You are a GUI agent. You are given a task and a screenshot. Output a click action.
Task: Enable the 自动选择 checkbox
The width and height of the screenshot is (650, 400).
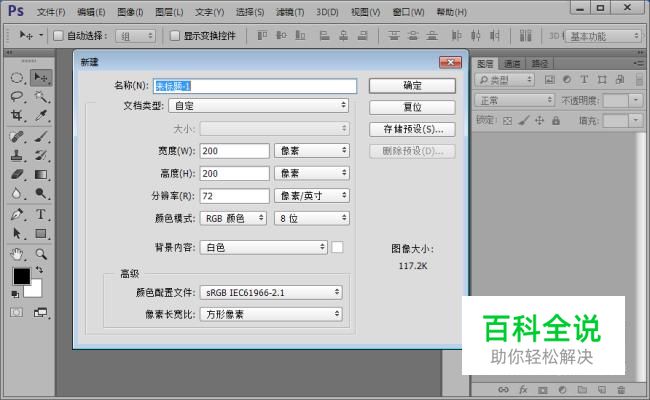[58, 35]
